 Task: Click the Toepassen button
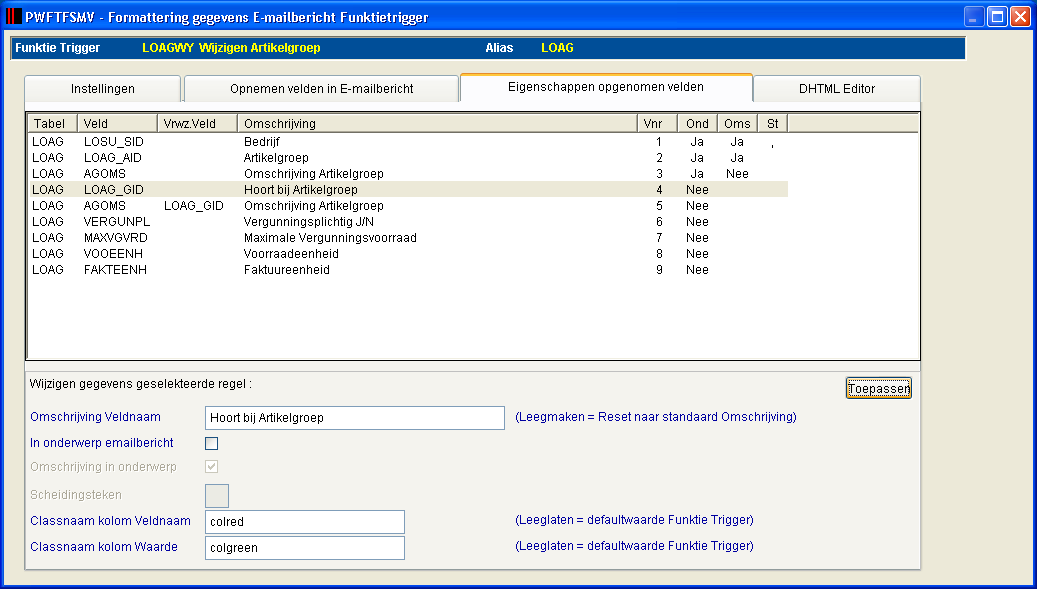pos(878,389)
